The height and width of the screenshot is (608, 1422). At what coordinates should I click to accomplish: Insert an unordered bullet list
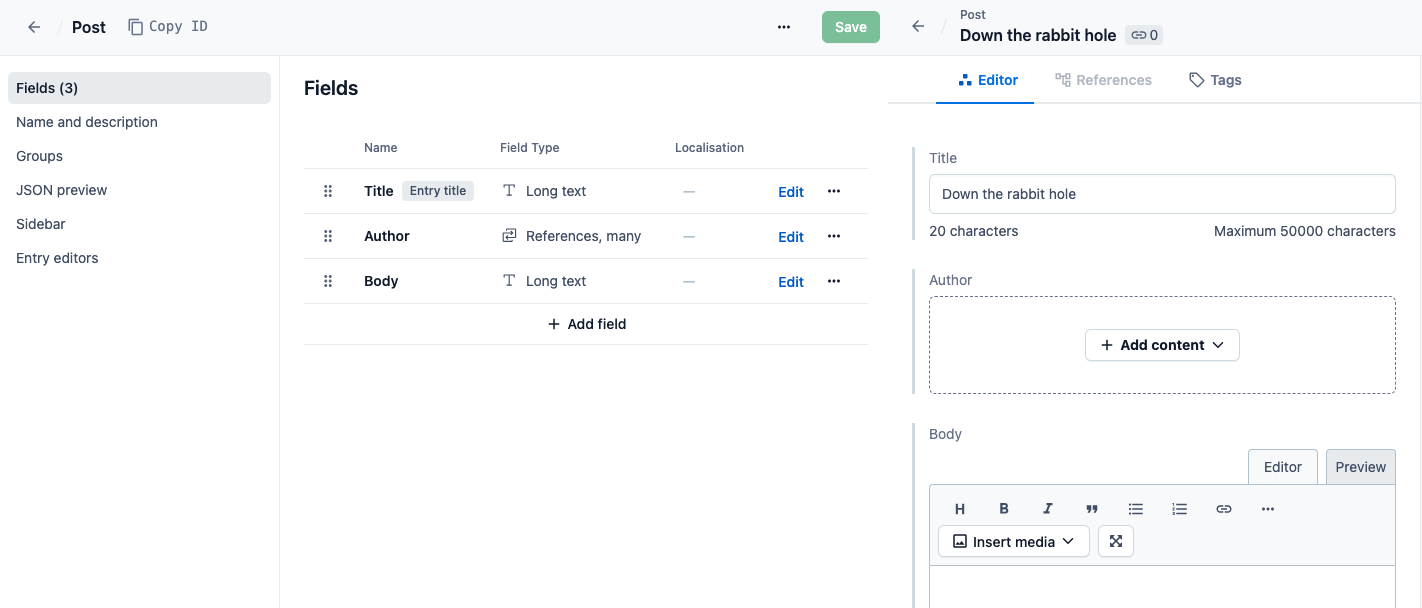click(x=1136, y=509)
